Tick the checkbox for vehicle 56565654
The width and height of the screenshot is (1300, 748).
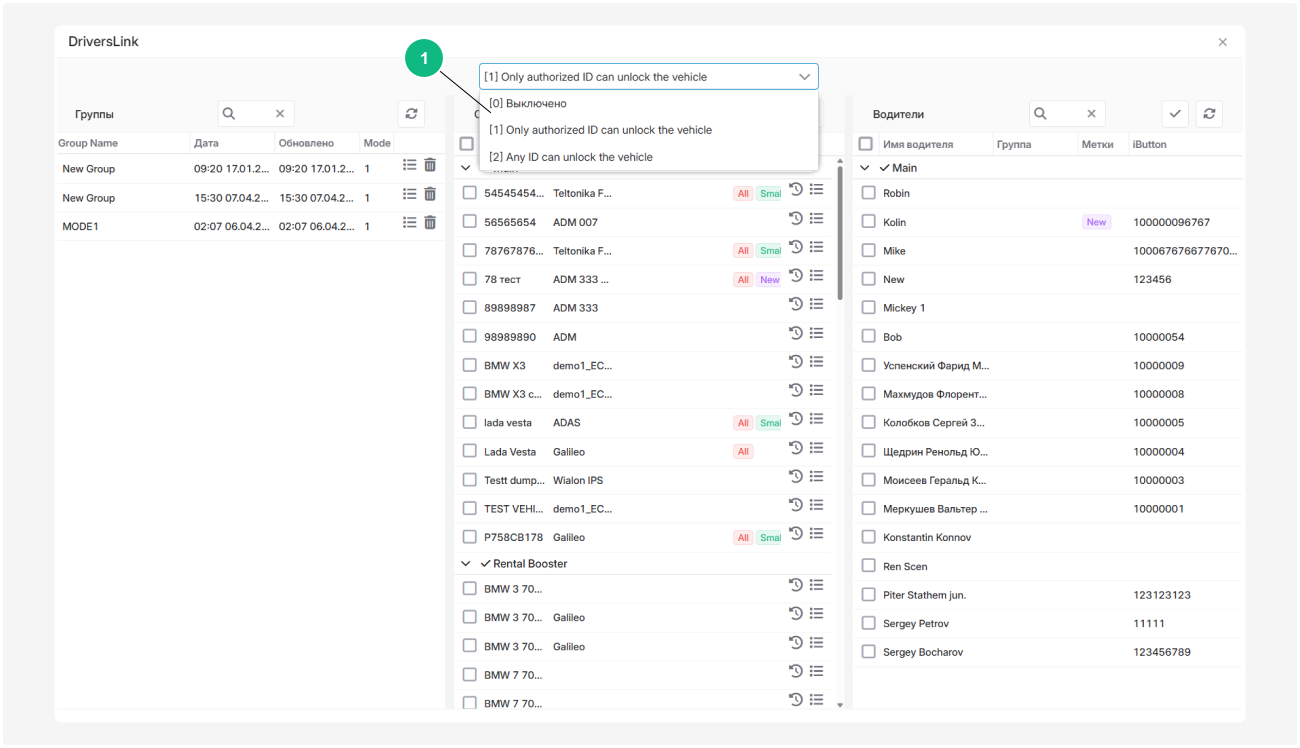(470, 222)
